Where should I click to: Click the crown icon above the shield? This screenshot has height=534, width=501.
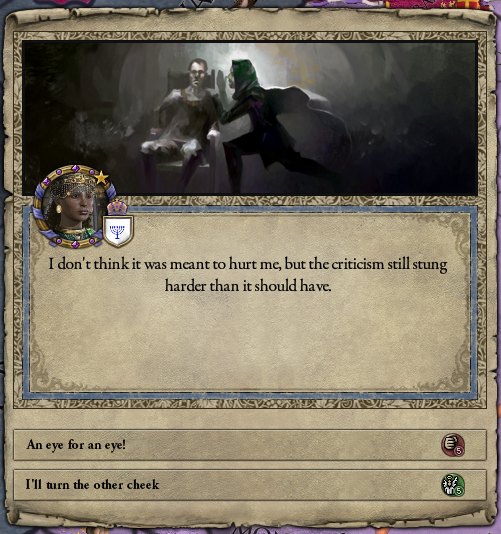[117, 207]
